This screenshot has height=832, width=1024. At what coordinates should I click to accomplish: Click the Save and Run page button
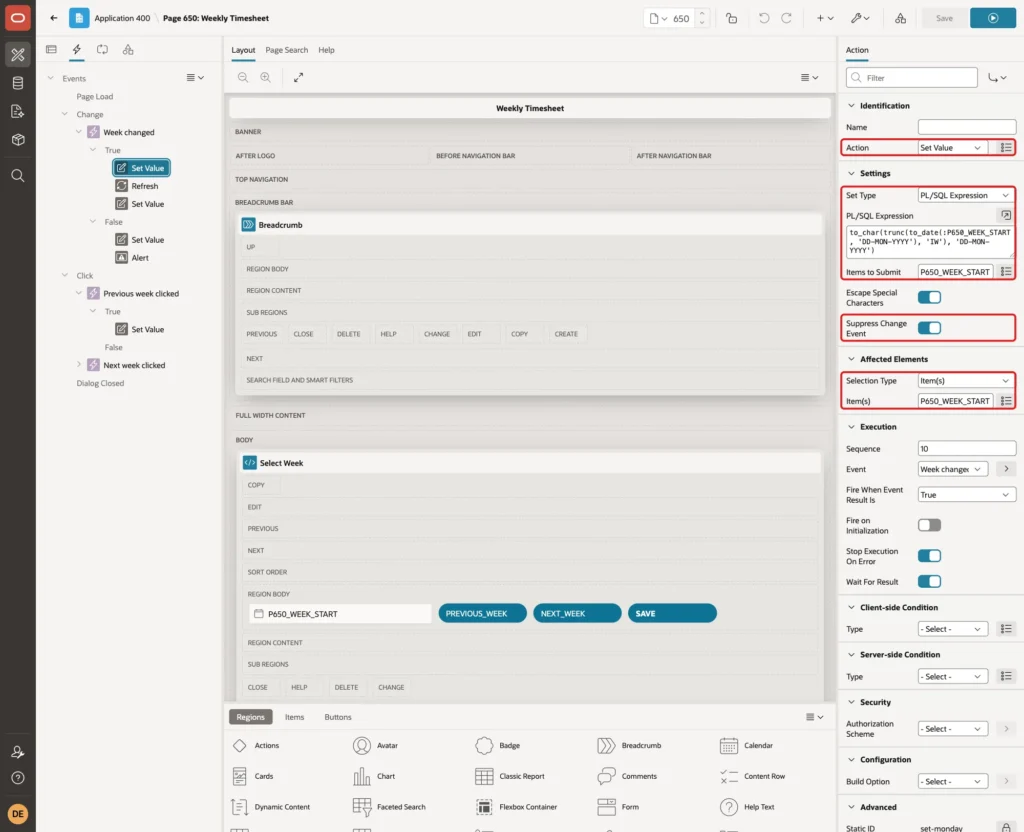pos(993,18)
